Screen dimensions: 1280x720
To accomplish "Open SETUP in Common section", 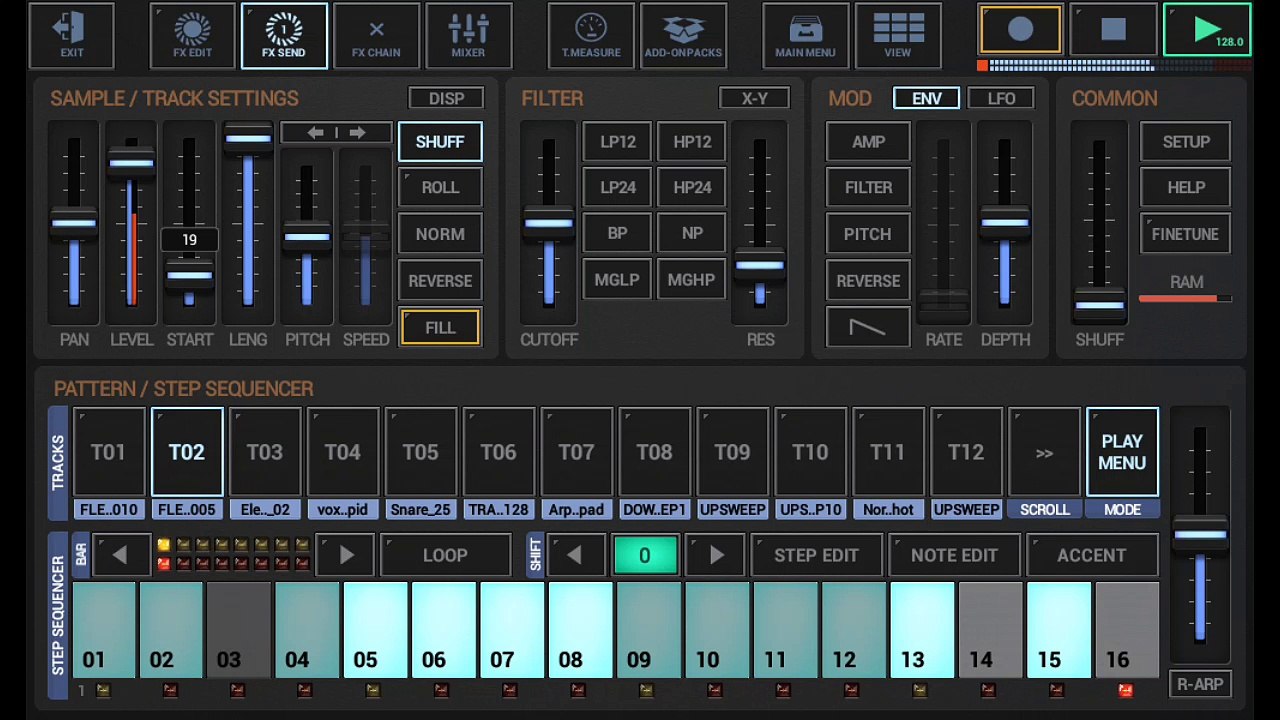I will tap(1186, 142).
